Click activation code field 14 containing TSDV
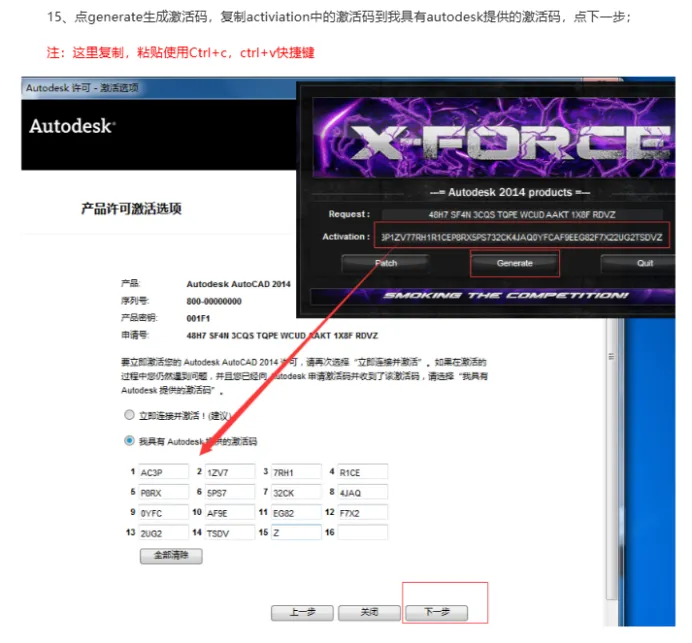 230,533
